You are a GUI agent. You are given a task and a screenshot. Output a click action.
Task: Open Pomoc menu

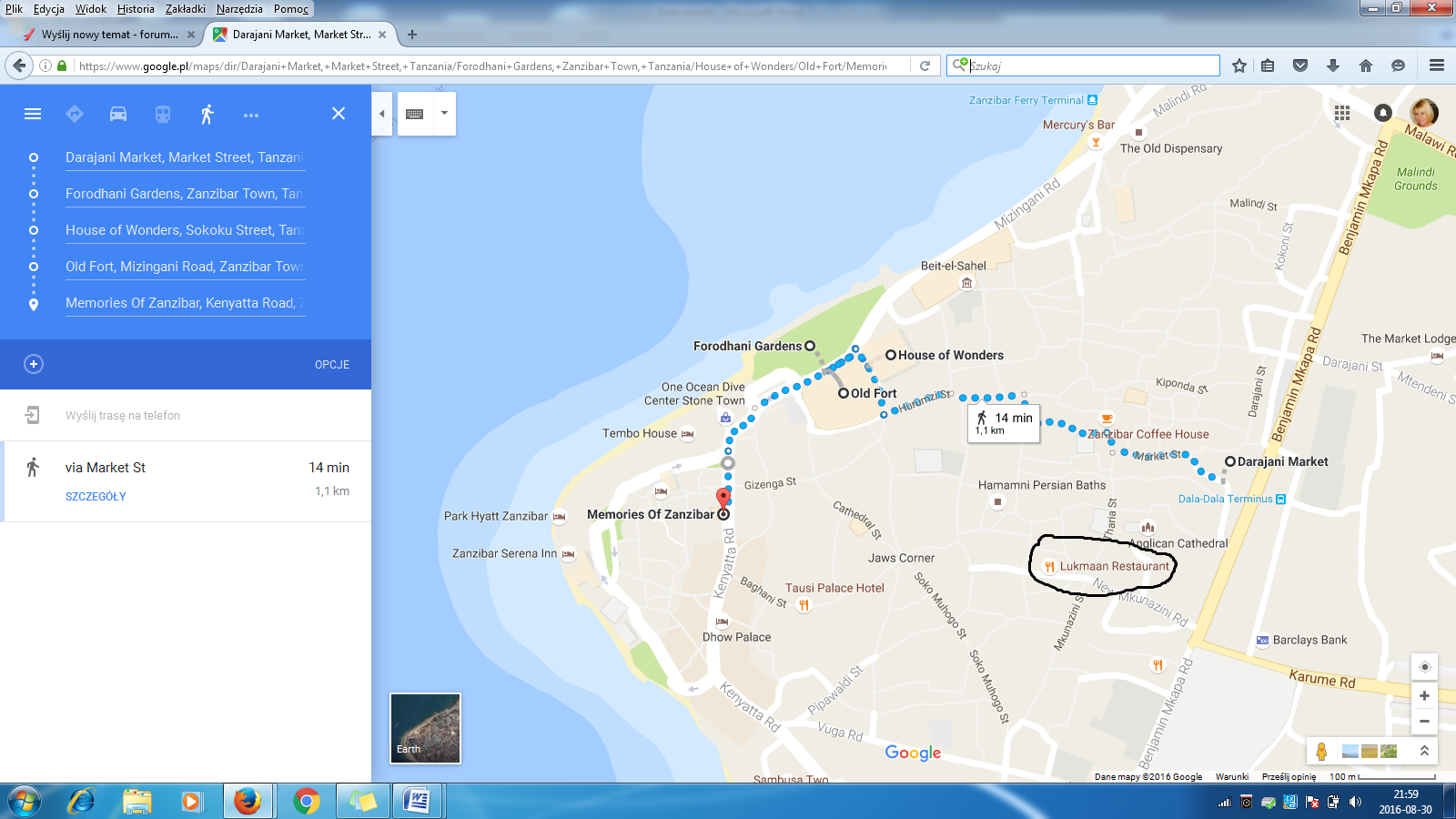point(291,9)
